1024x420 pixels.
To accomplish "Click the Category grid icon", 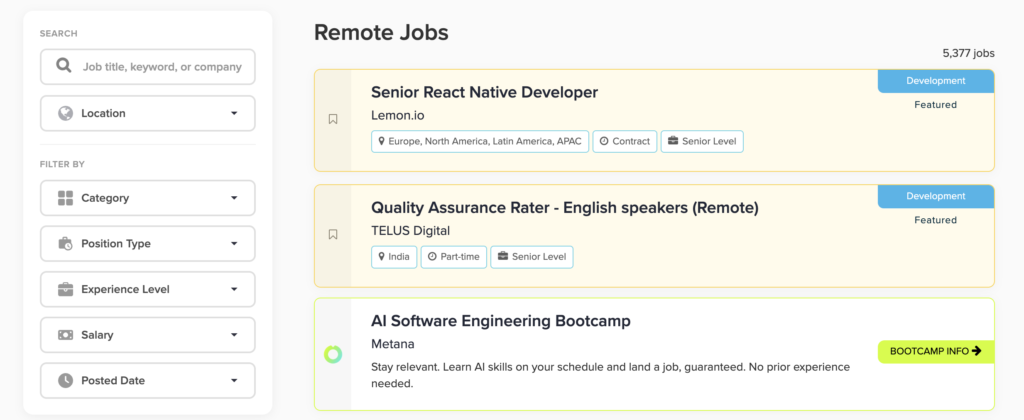I will tap(65, 198).
